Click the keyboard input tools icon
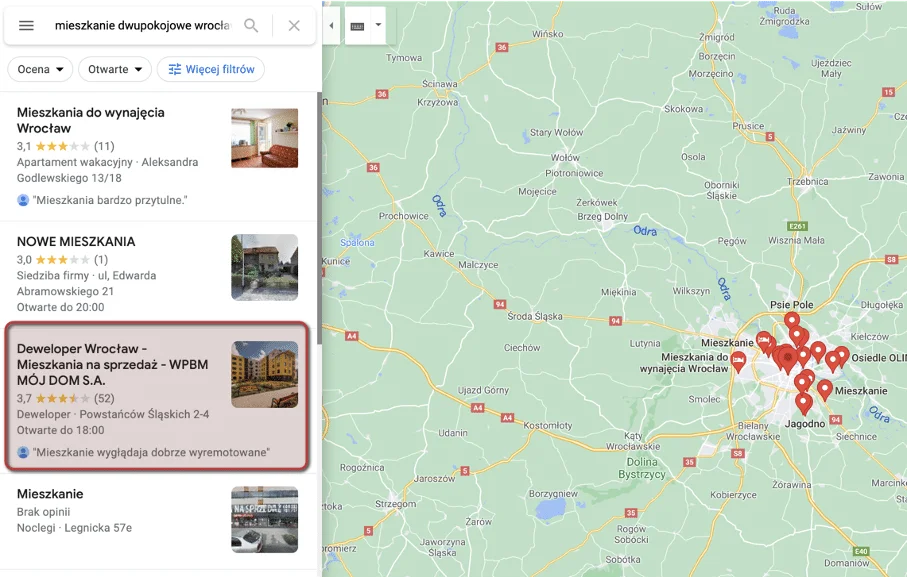 (x=357, y=26)
